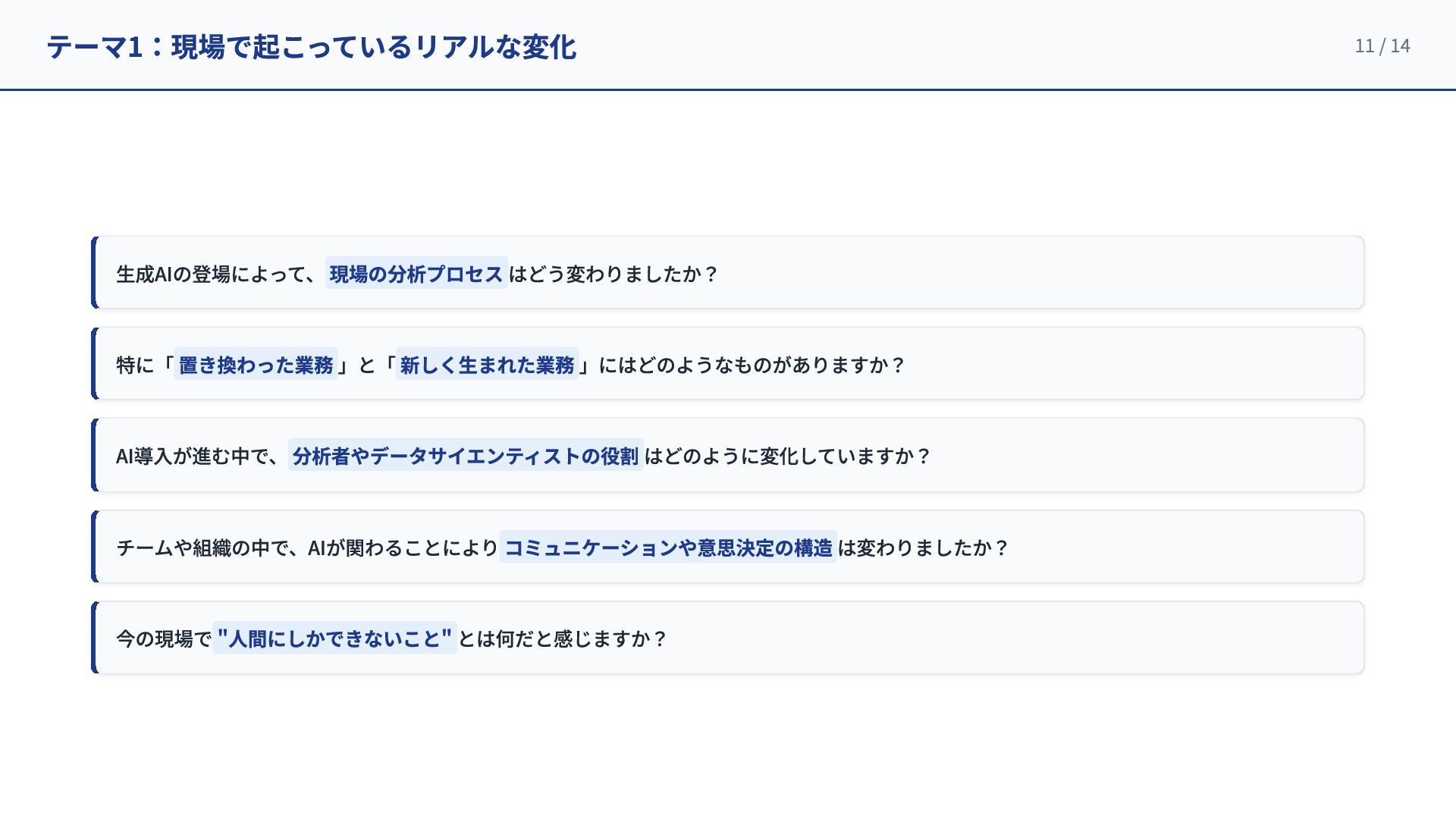Click highlighted "人間にしかできないこと" phrase
Image resolution: width=1456 pixels, height=819 pixels.
point(334,639)
